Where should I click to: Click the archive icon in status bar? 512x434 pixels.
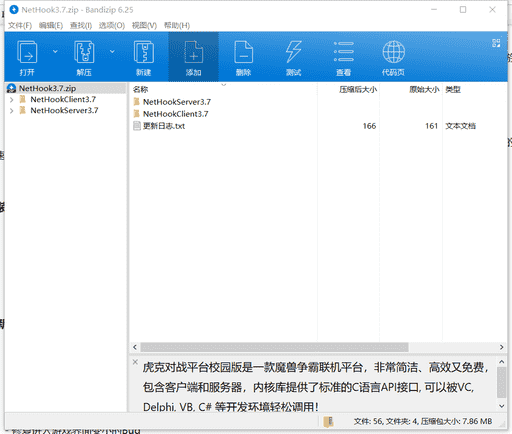click(x=328, y=422)
